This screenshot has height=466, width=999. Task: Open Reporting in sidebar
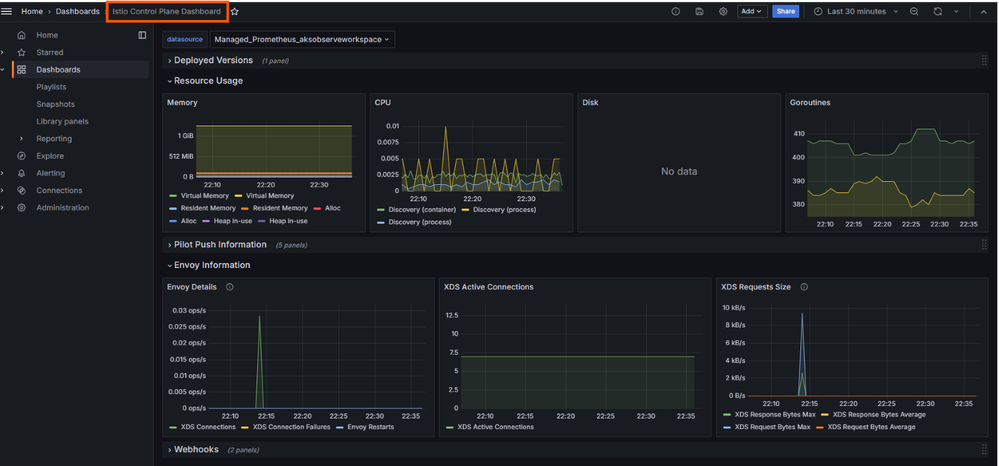click(54, 138)
